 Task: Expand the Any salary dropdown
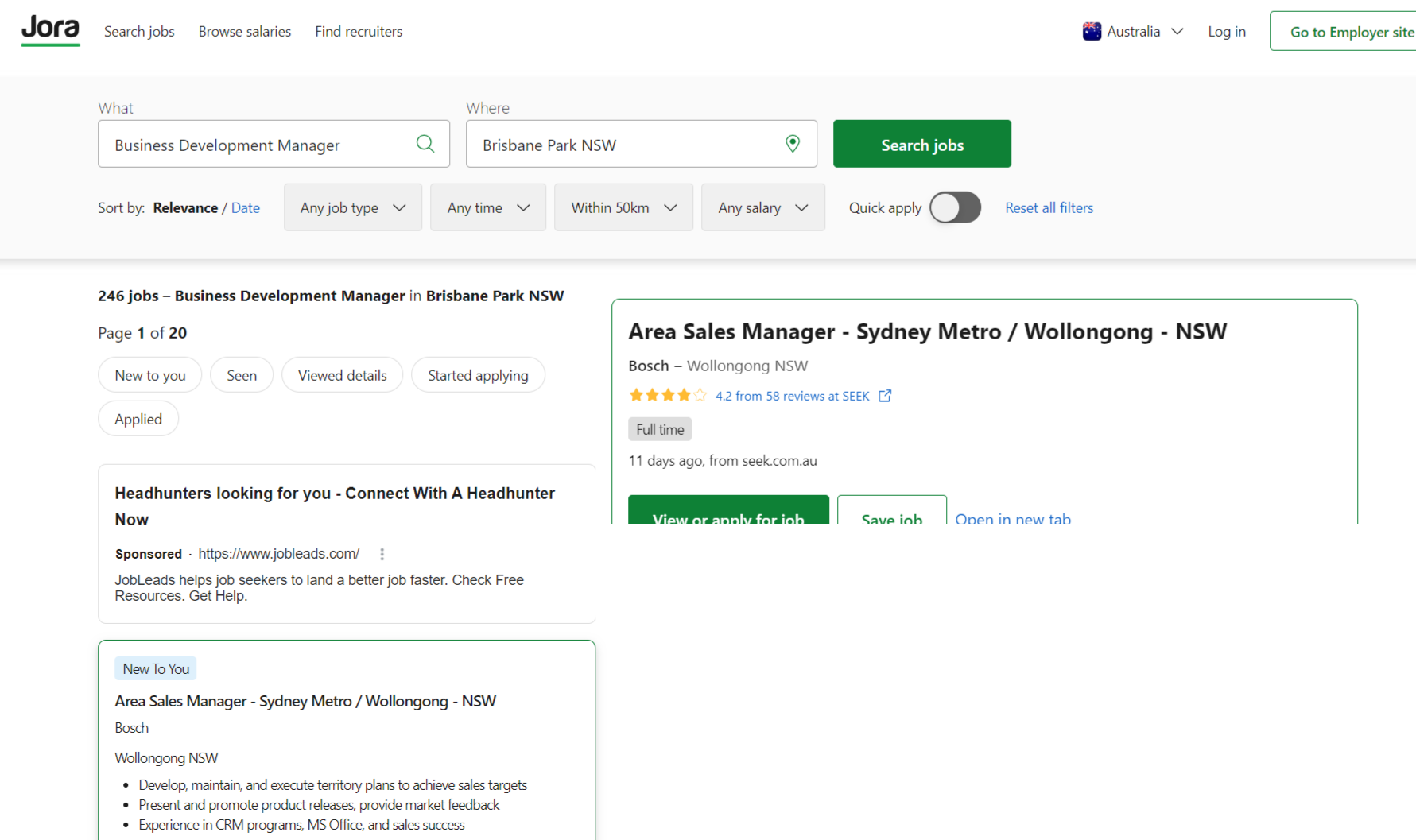[x=762, y=207]
